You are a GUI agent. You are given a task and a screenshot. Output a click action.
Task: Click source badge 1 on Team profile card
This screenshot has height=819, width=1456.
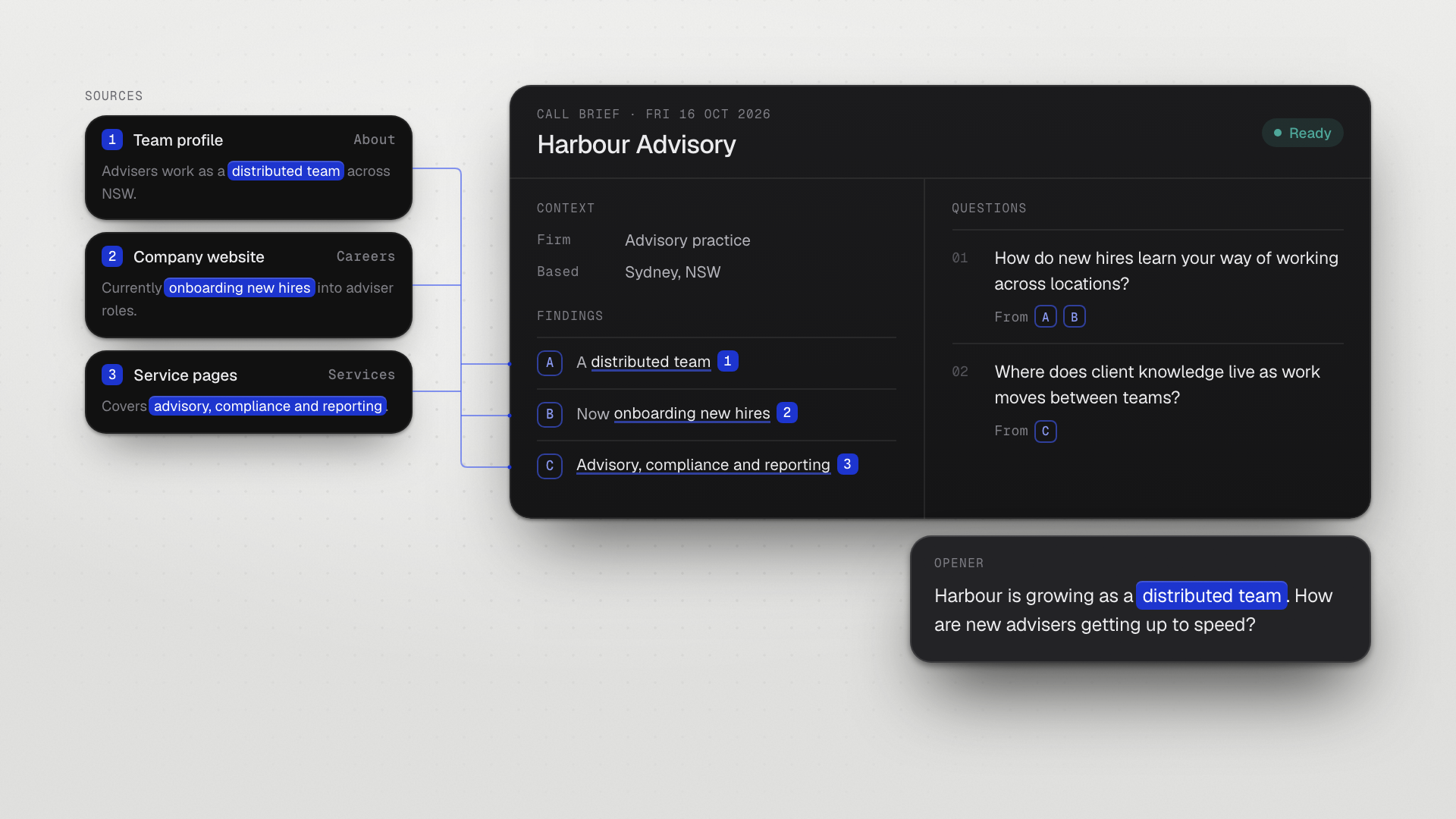[112, 140]
